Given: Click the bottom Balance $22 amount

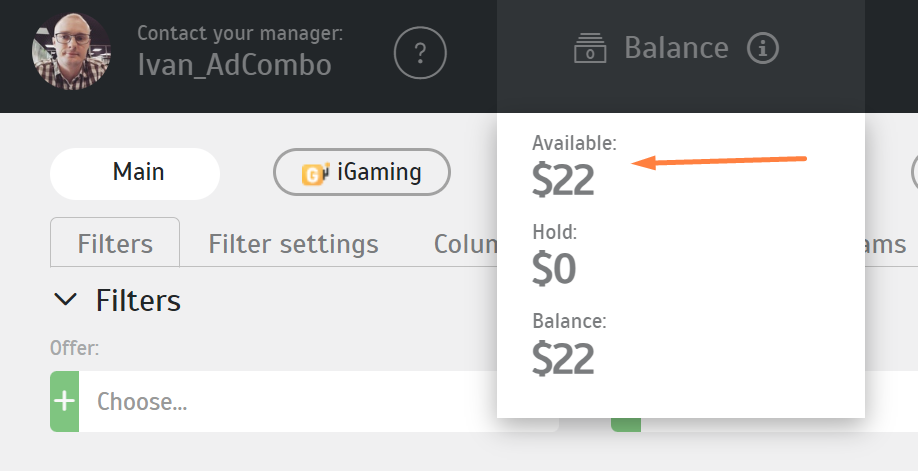Looking at the screenshot, I should pyautogui.click(x=563, y=359).
